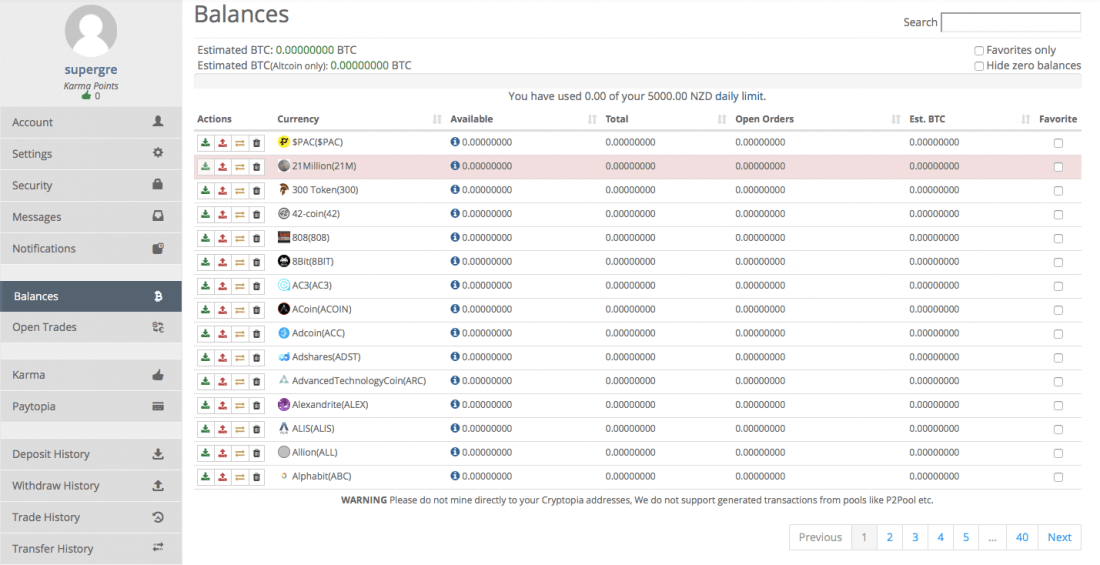
Task: Open Withdraw History in sidebar
Action: coord(90,486)
